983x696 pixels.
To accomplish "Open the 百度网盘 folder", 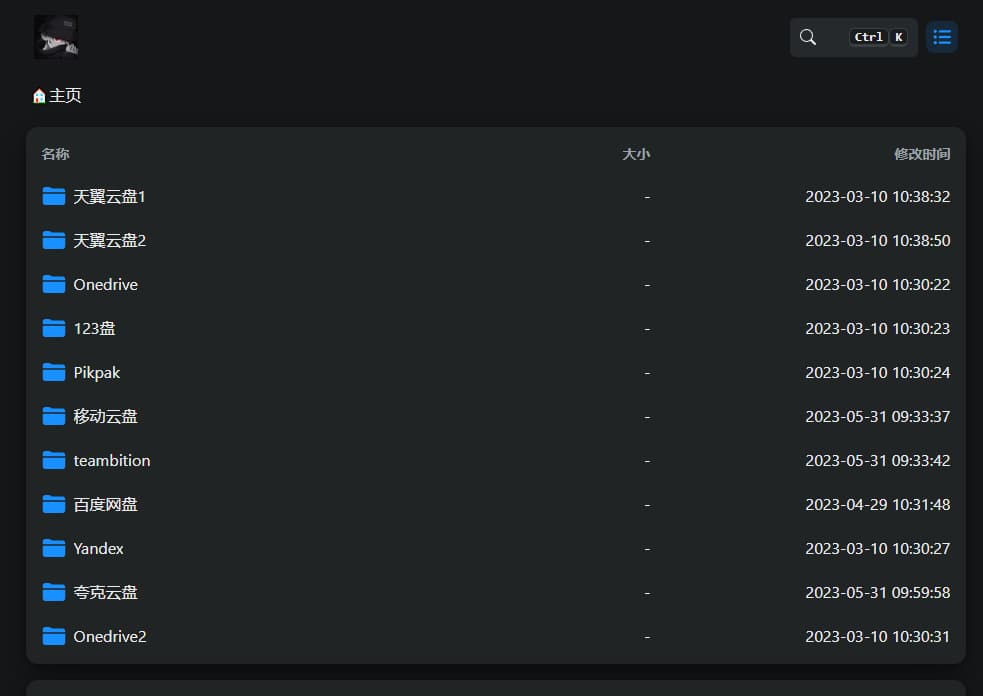I will (x=105, y=505).
